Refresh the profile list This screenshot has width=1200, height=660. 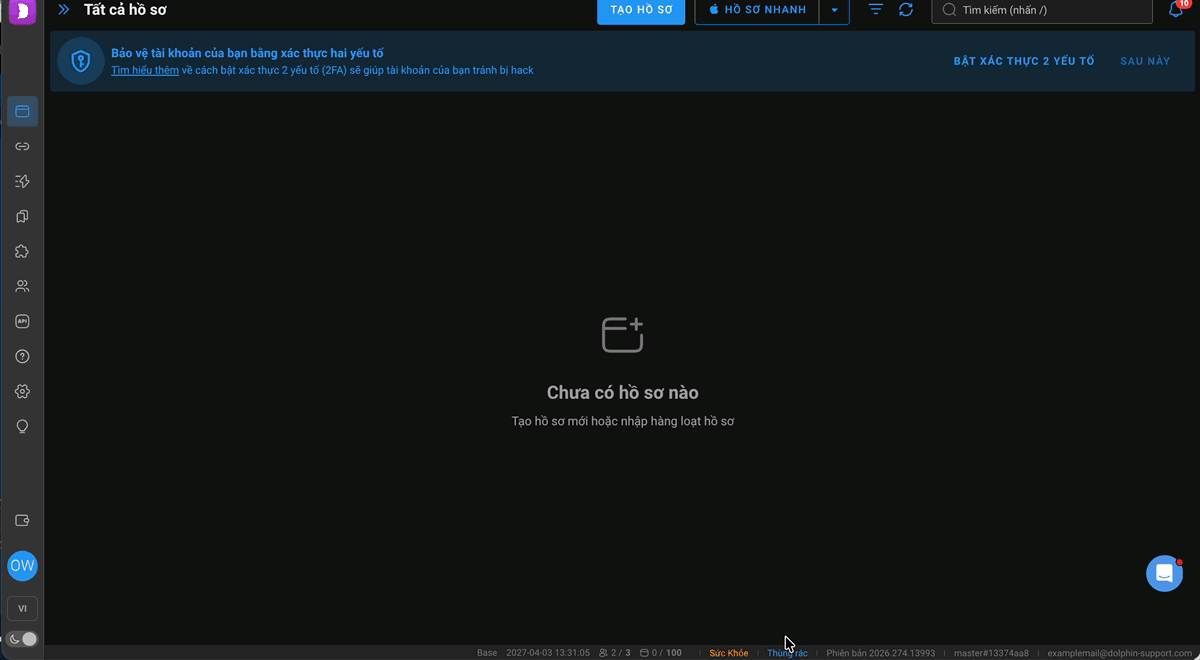pos(906,10)
